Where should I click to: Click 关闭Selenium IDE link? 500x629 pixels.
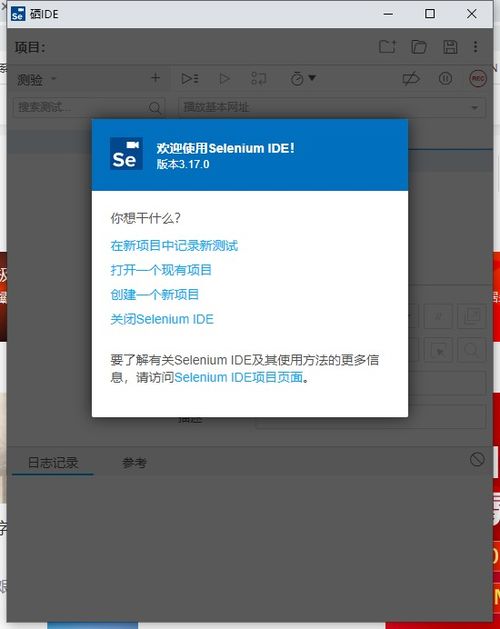click(x=162, y=319)
